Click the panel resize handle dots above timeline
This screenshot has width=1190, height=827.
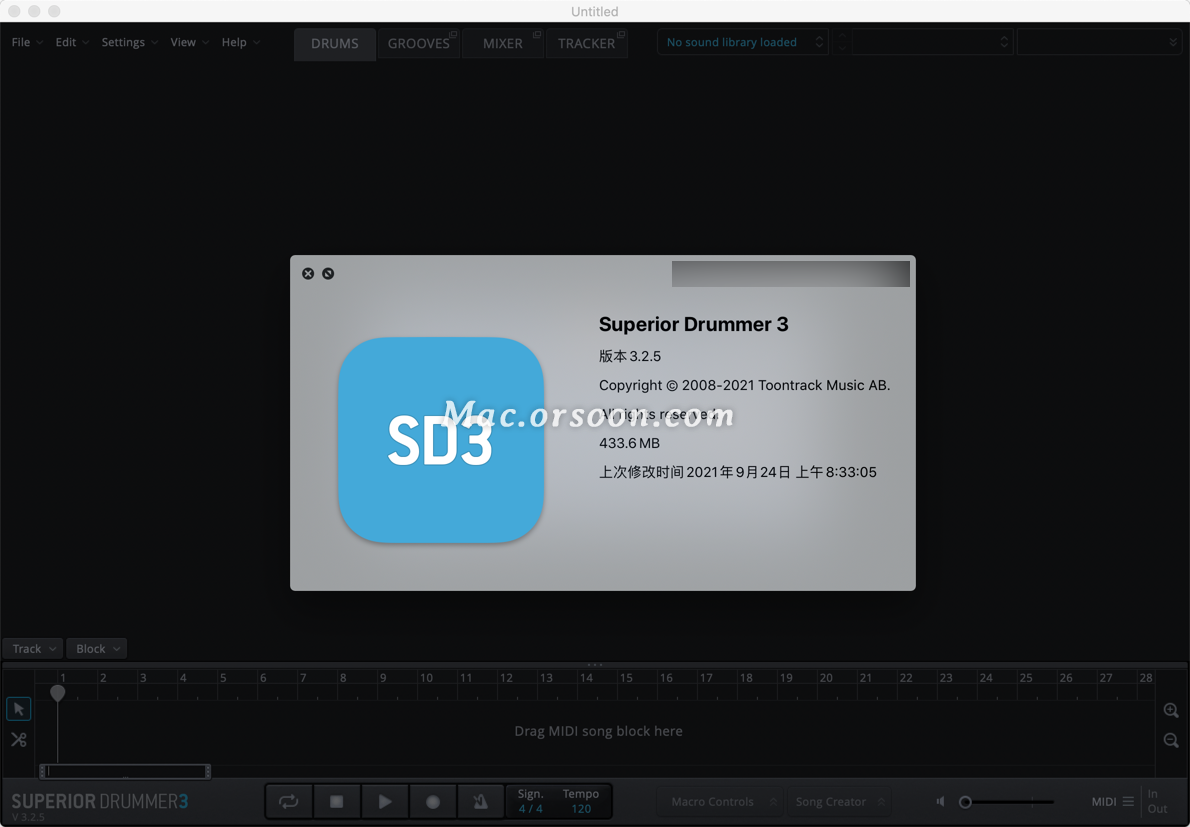click(x=595, y=665)
